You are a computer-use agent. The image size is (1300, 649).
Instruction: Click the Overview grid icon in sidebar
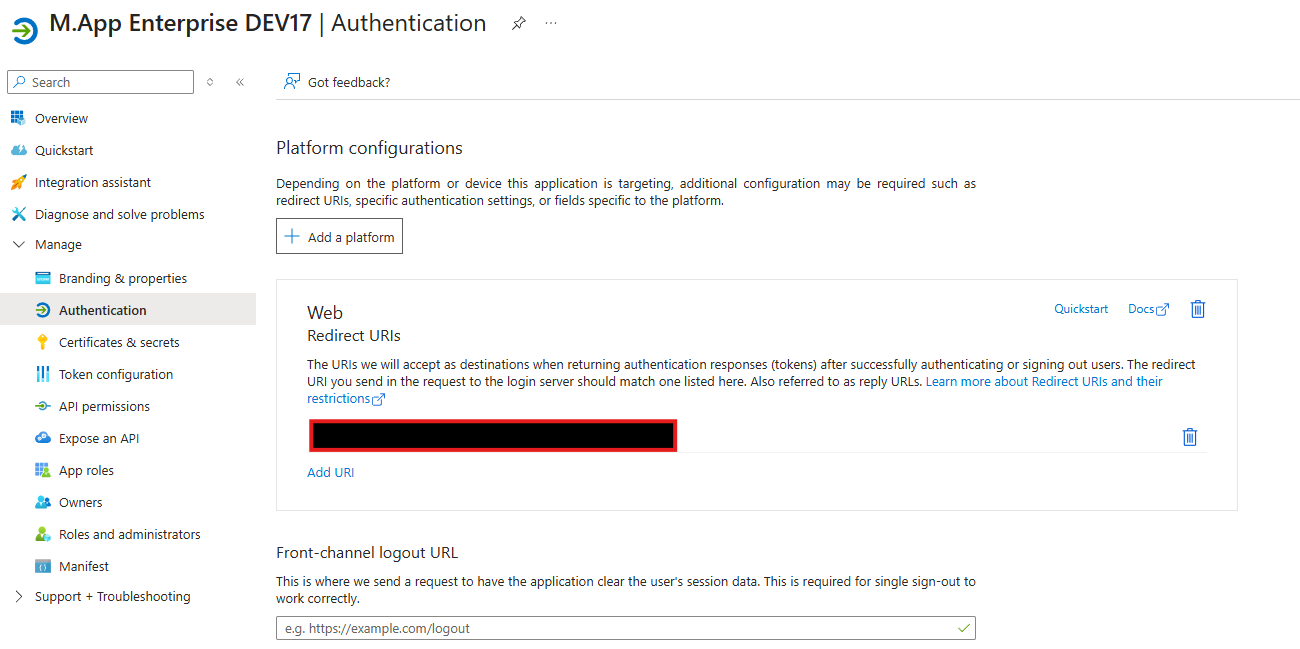(17, 118)
